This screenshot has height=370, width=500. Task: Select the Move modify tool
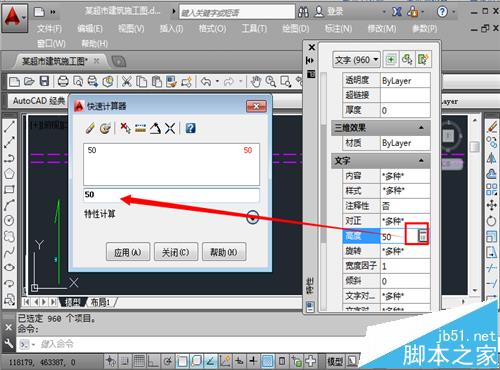[492, 205]
